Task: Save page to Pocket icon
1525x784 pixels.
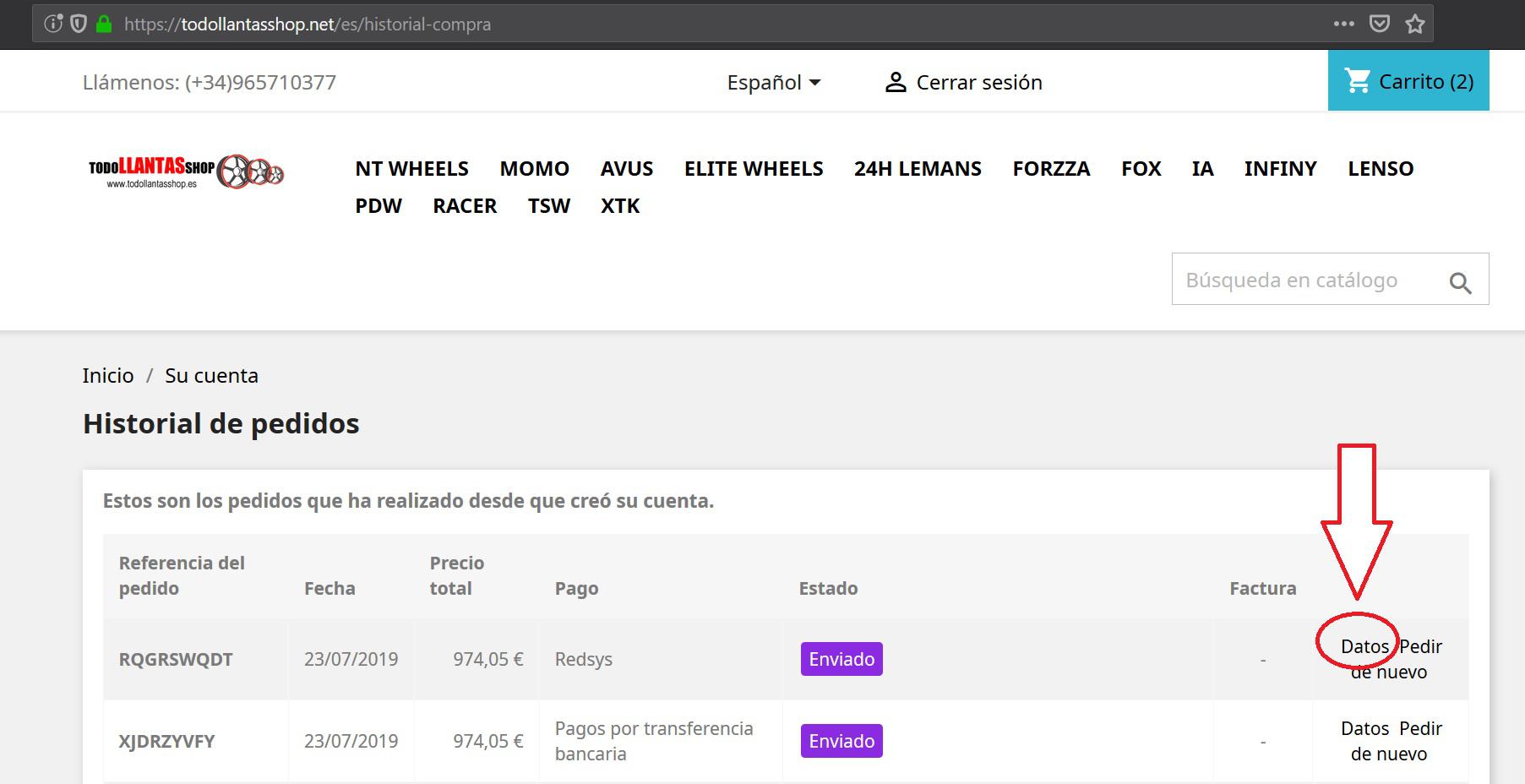Action: pos(1379,24)
